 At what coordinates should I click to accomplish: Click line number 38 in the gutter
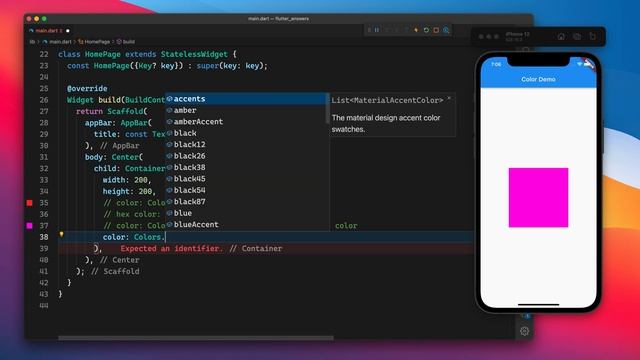[x=44, y=237]
